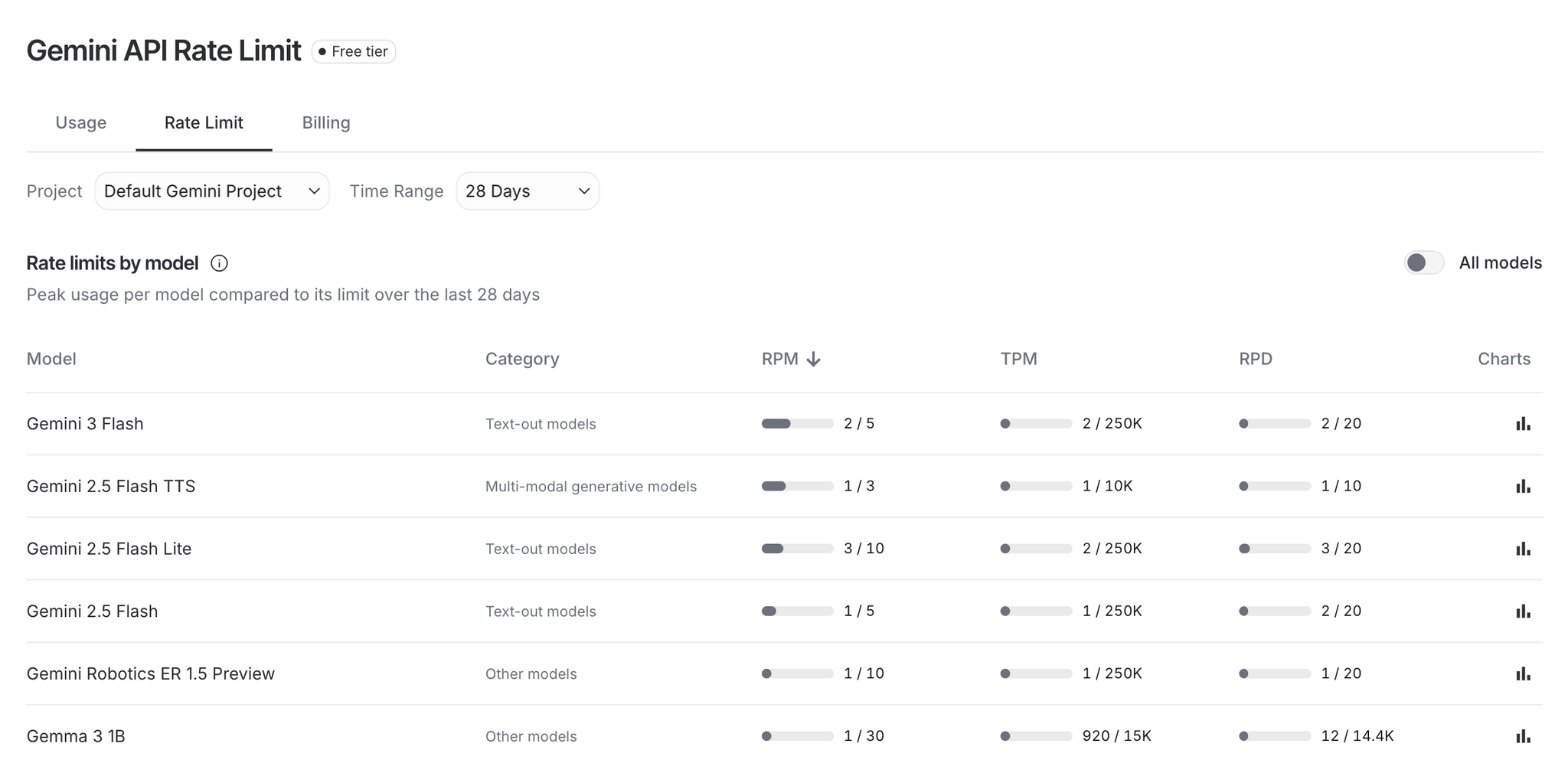Sort table by TPM column header
This screenshot has height=763, width=1568.
pos(1018,360)
